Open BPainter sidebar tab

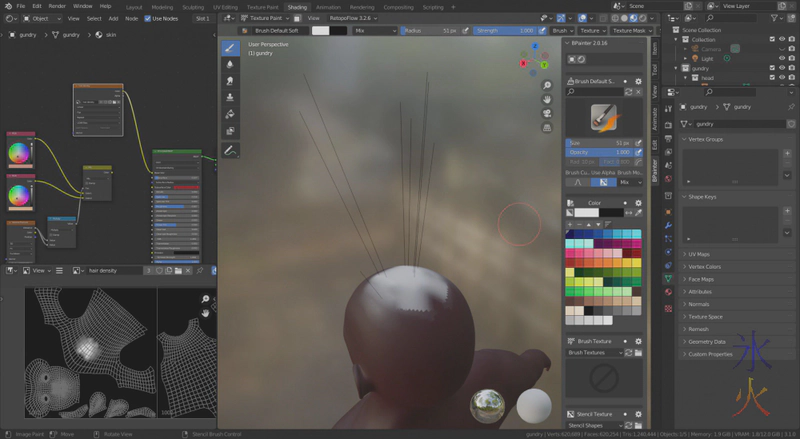[654, 170]
